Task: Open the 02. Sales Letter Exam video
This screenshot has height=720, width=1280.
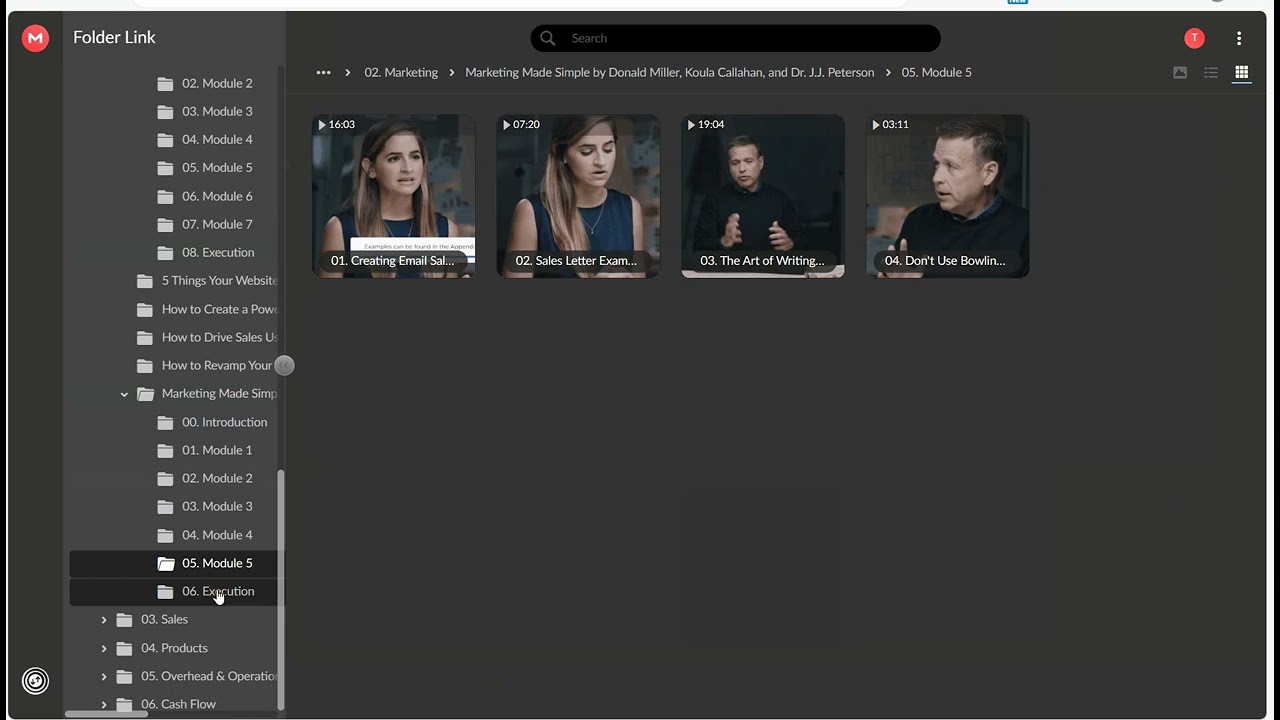Action: click(578, 196)
